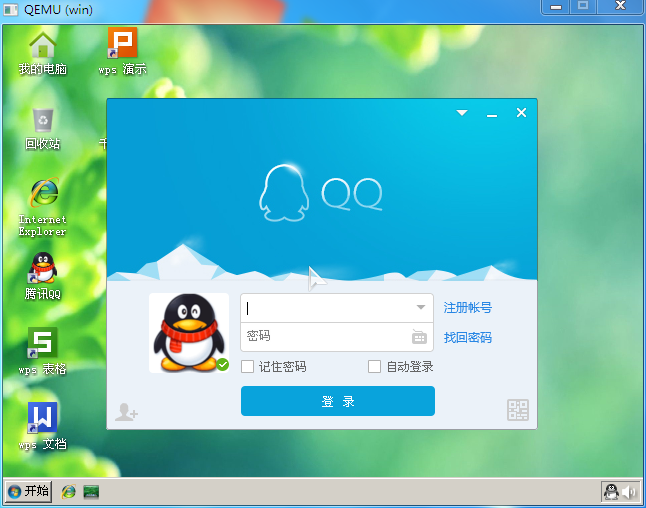This screenshot has width=646, height=508.
Task: Select the wps 文档 desktop shortcut
Action: [42, 426]
